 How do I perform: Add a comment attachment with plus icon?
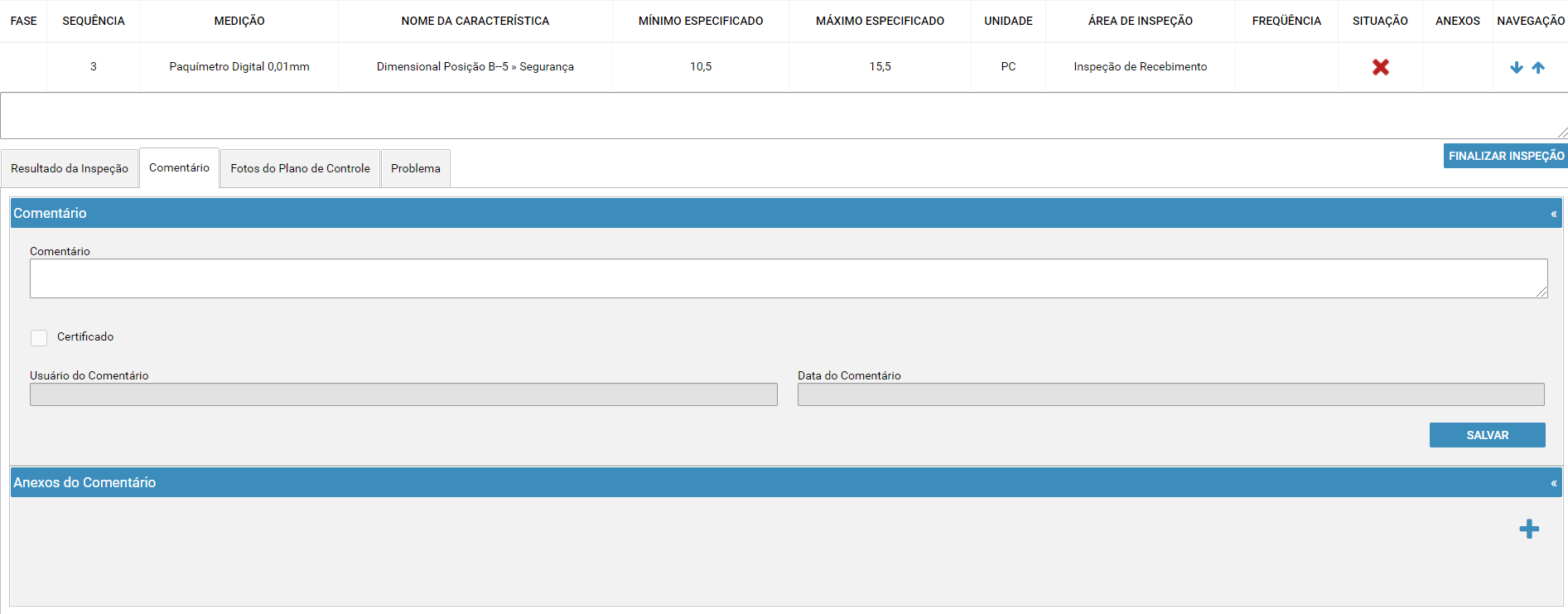point(1529,529)
